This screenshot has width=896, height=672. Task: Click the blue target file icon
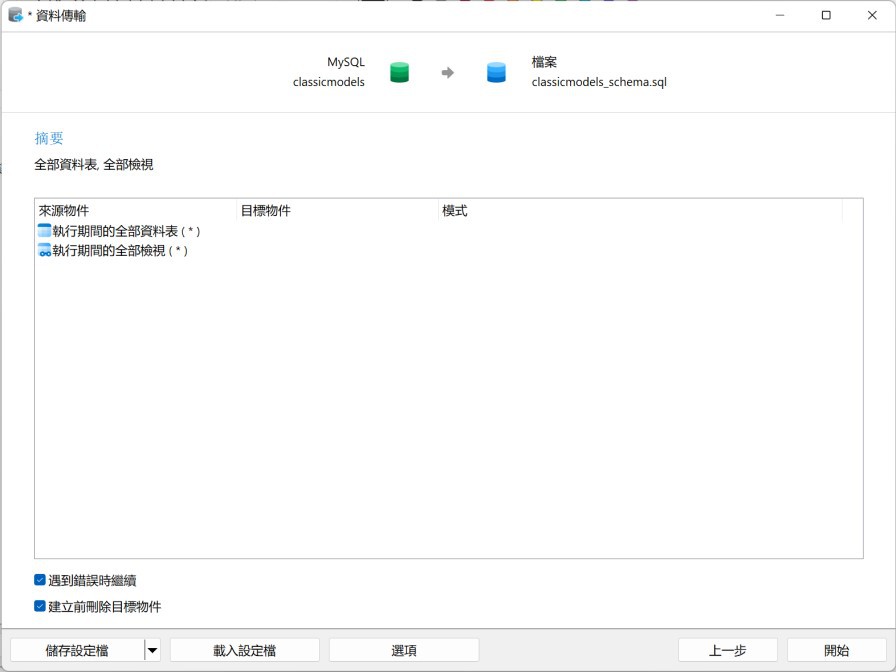tap(496, 72)
